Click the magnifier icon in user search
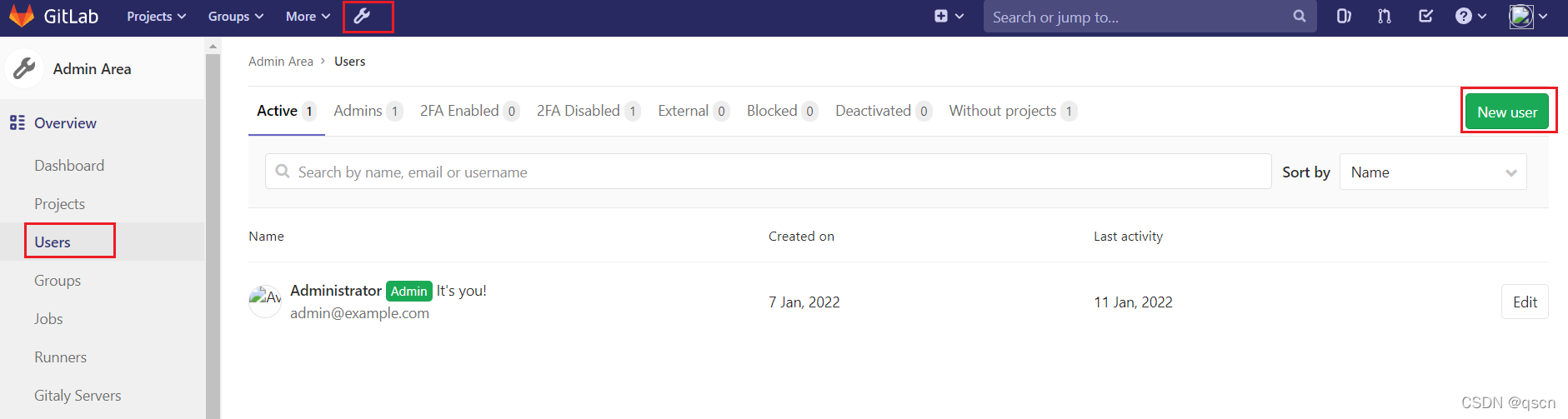 283,172
